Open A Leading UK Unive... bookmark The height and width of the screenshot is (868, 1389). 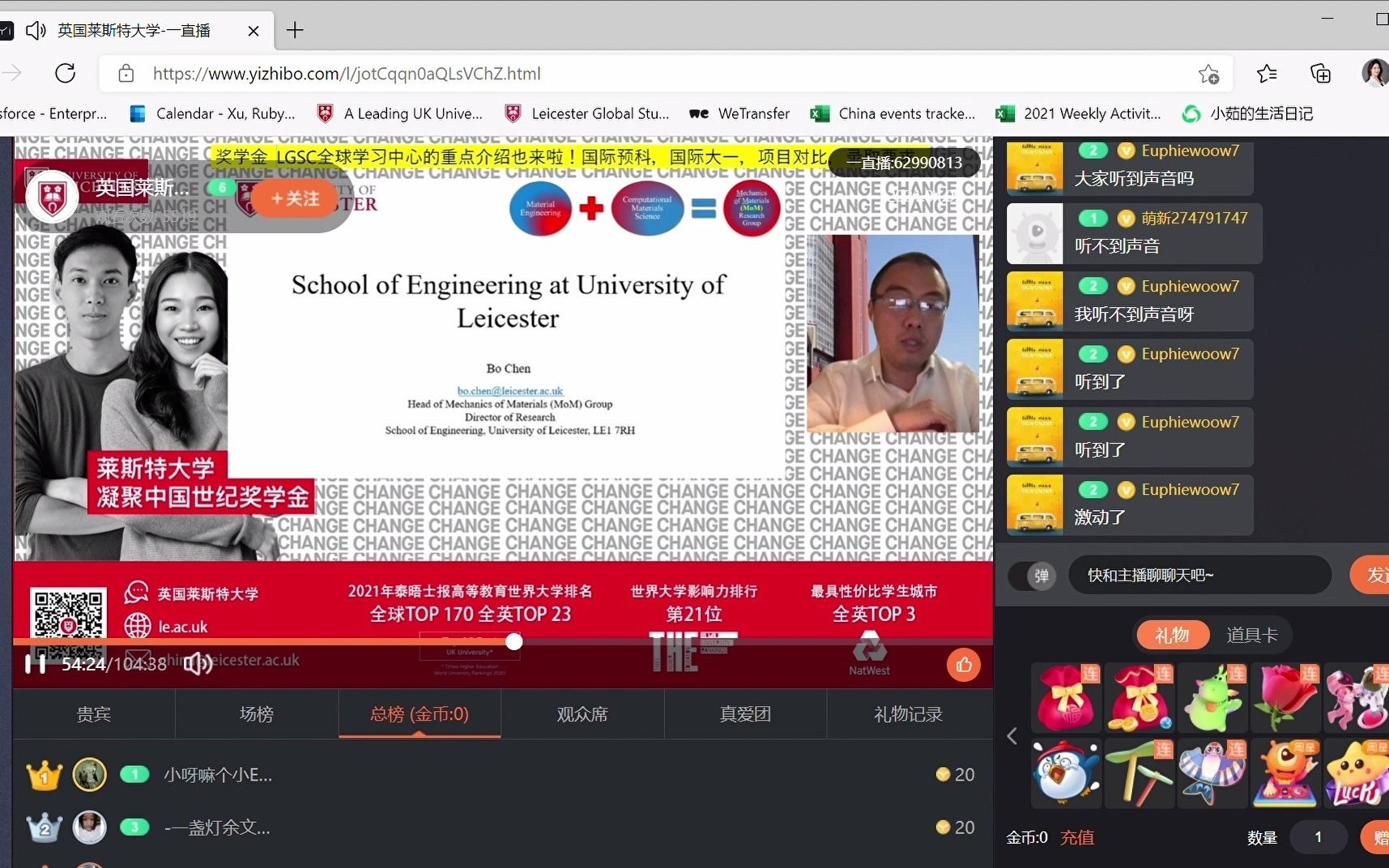pos(399,113)
